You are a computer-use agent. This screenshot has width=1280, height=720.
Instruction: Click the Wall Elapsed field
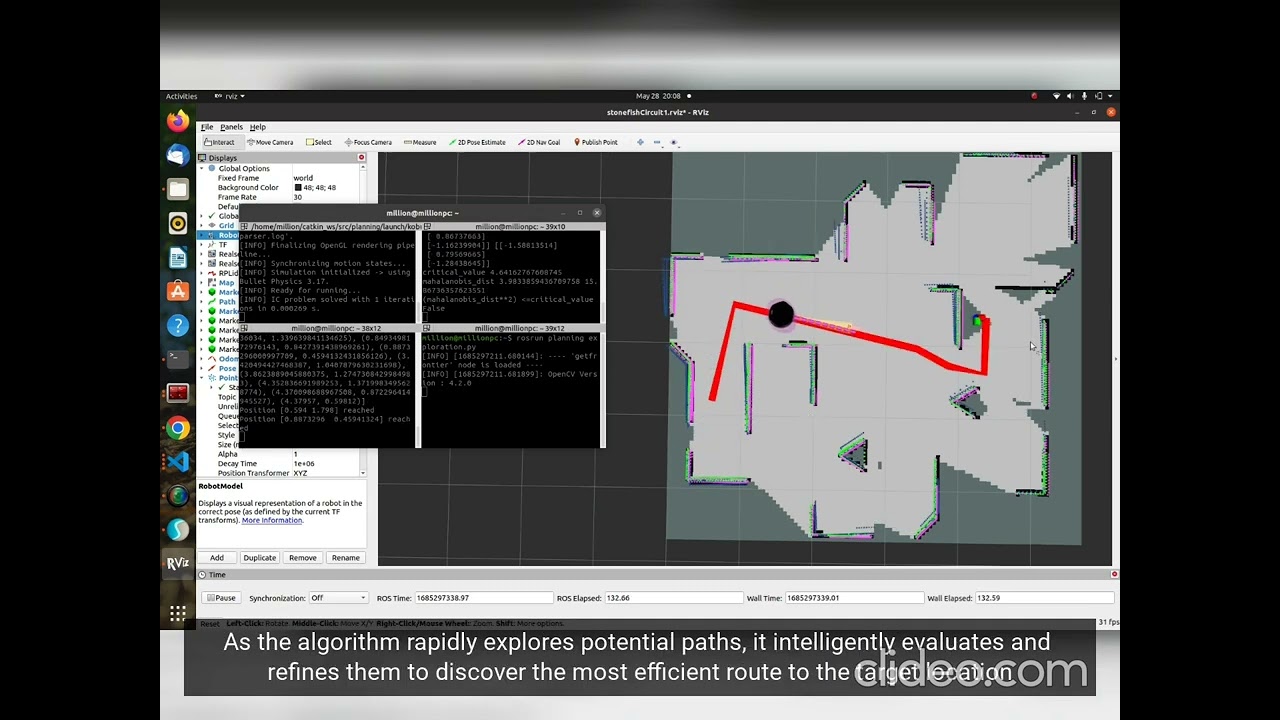click(1044, 598)
